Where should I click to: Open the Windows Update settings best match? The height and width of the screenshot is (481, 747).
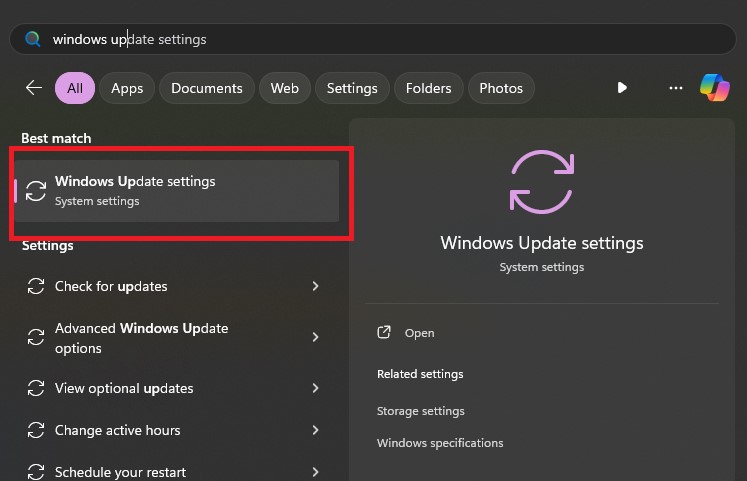[176, 191]
